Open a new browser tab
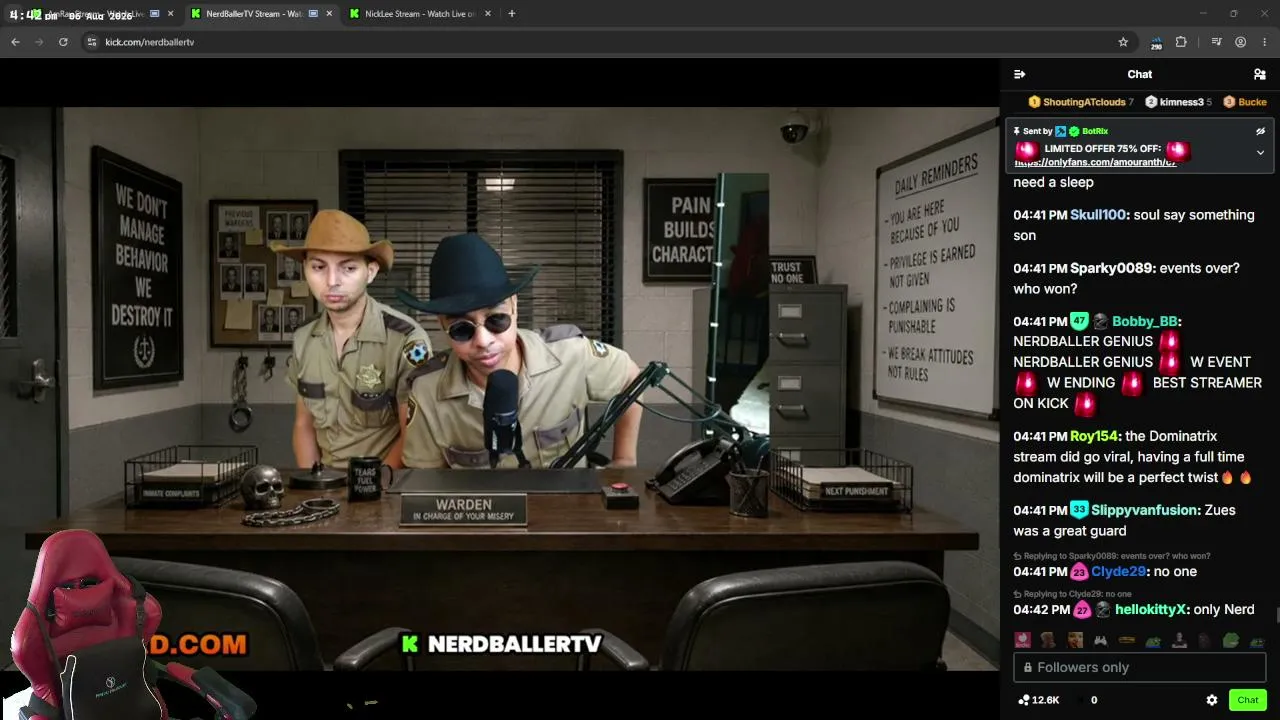Viewport: 1280px width, 720px height. (x=511, y=14)
